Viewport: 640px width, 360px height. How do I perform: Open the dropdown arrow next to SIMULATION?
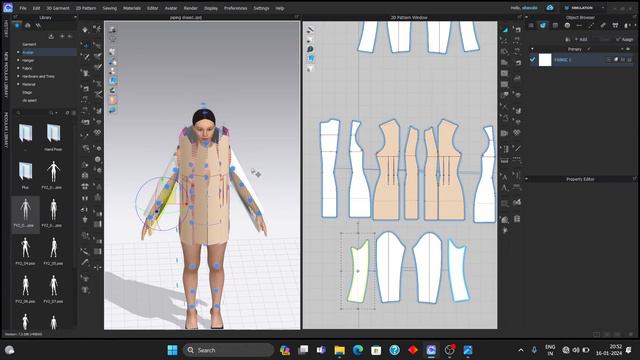[603, 8]
